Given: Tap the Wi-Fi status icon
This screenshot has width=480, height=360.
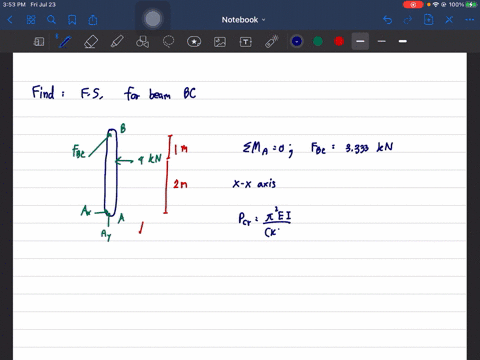Looking at the screenshot, I should [436, 5].
